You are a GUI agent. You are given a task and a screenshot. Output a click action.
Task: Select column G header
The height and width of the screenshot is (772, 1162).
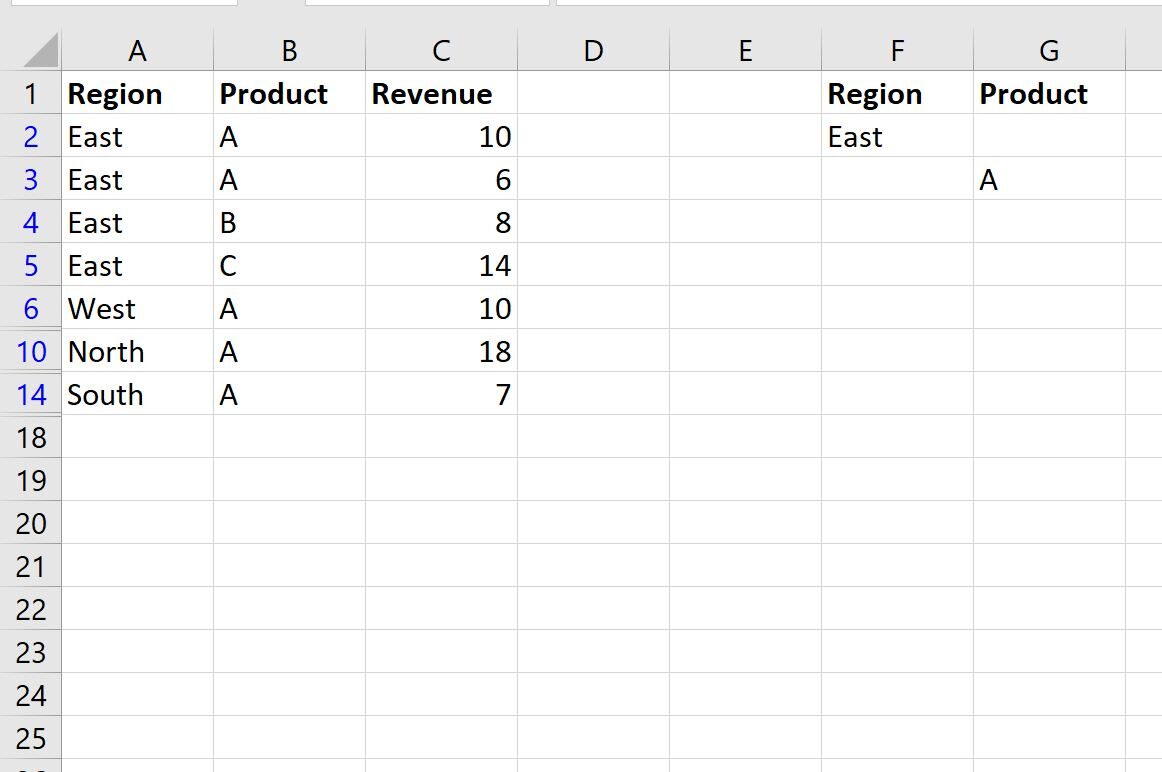click(1049, 50)
